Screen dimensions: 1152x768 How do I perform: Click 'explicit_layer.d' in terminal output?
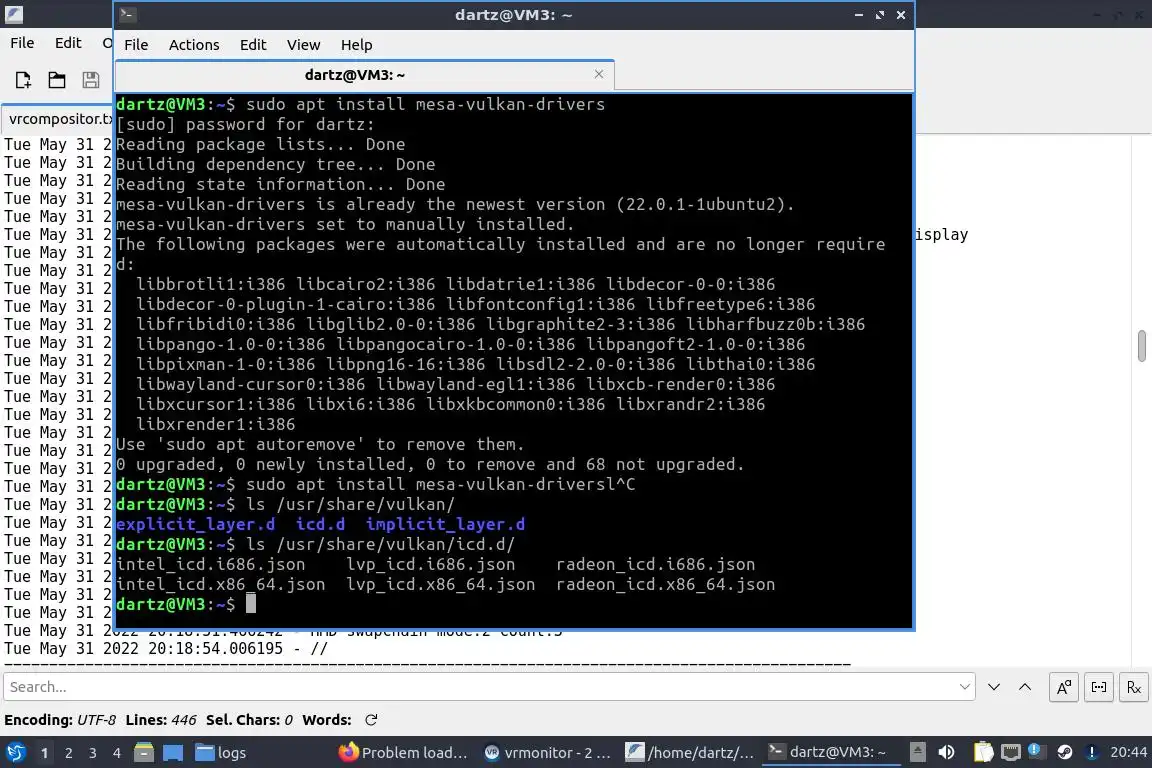(x=195, y=524)
